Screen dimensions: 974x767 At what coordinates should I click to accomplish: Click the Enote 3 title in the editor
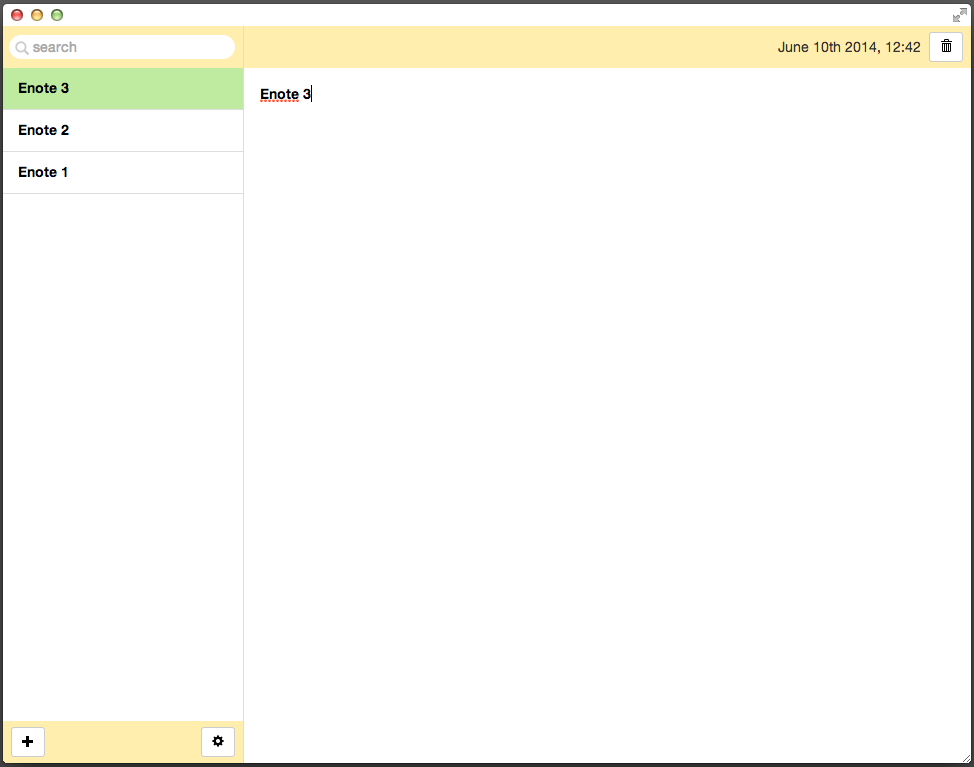(x=283, y=93)
